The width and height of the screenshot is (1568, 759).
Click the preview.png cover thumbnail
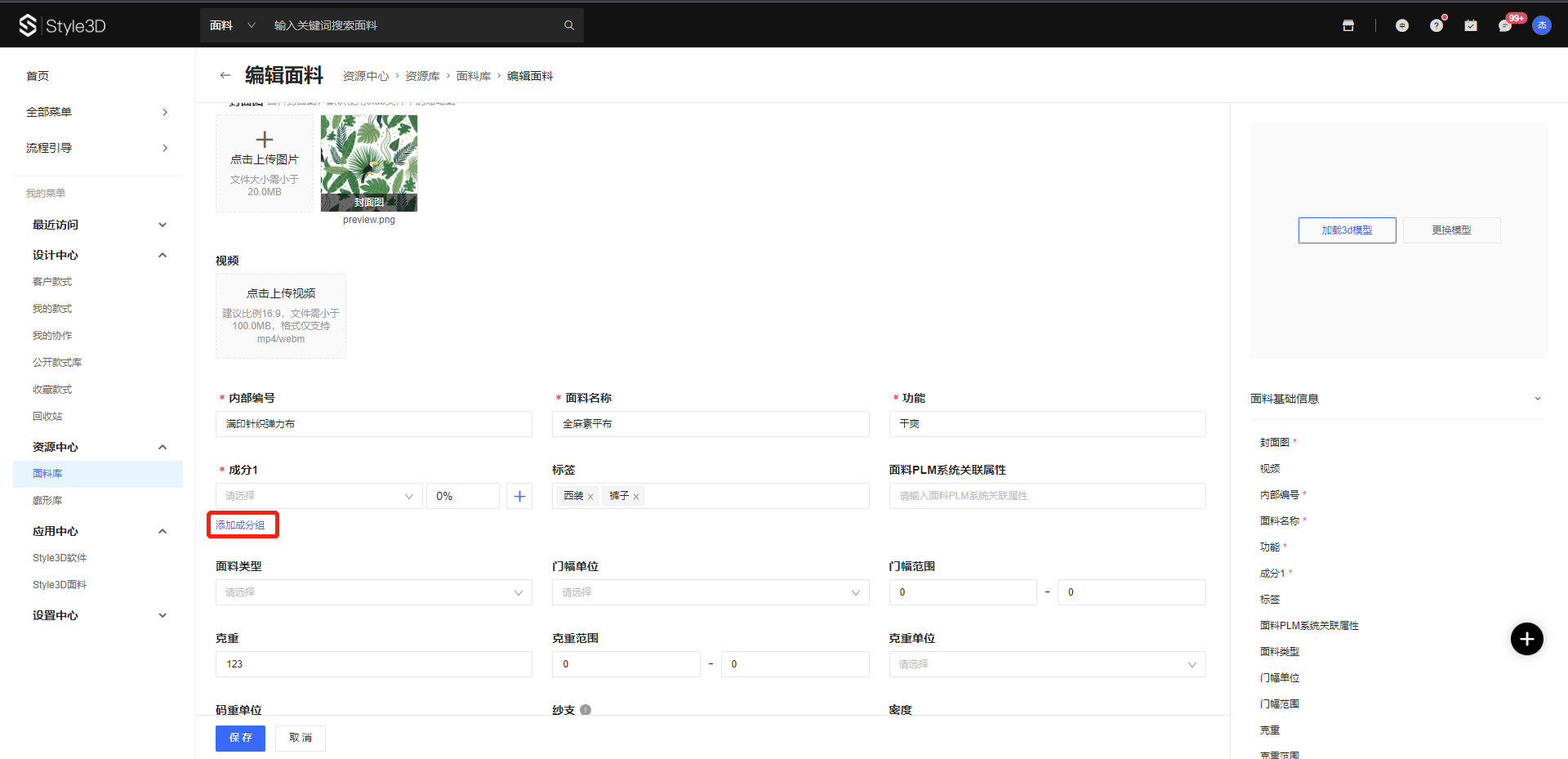369,163
